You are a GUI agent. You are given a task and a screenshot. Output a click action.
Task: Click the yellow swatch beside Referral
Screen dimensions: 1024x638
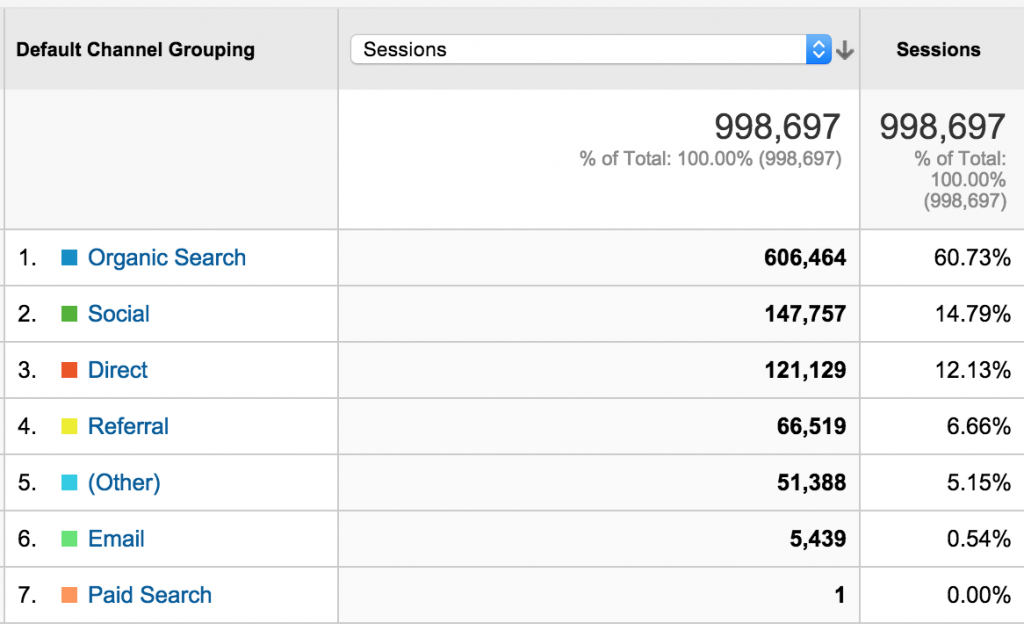click(70, 426)
